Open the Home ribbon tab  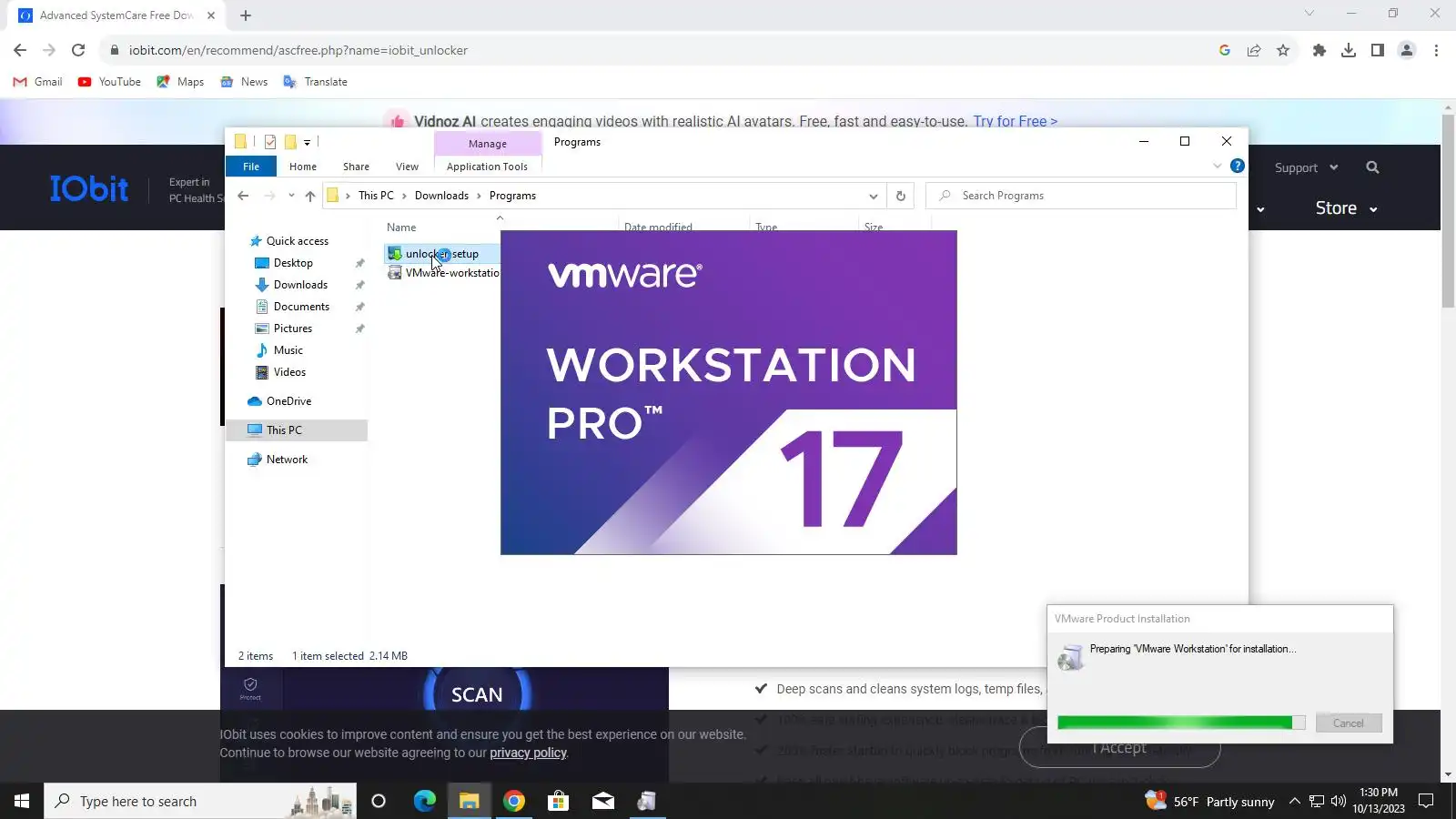303,167
